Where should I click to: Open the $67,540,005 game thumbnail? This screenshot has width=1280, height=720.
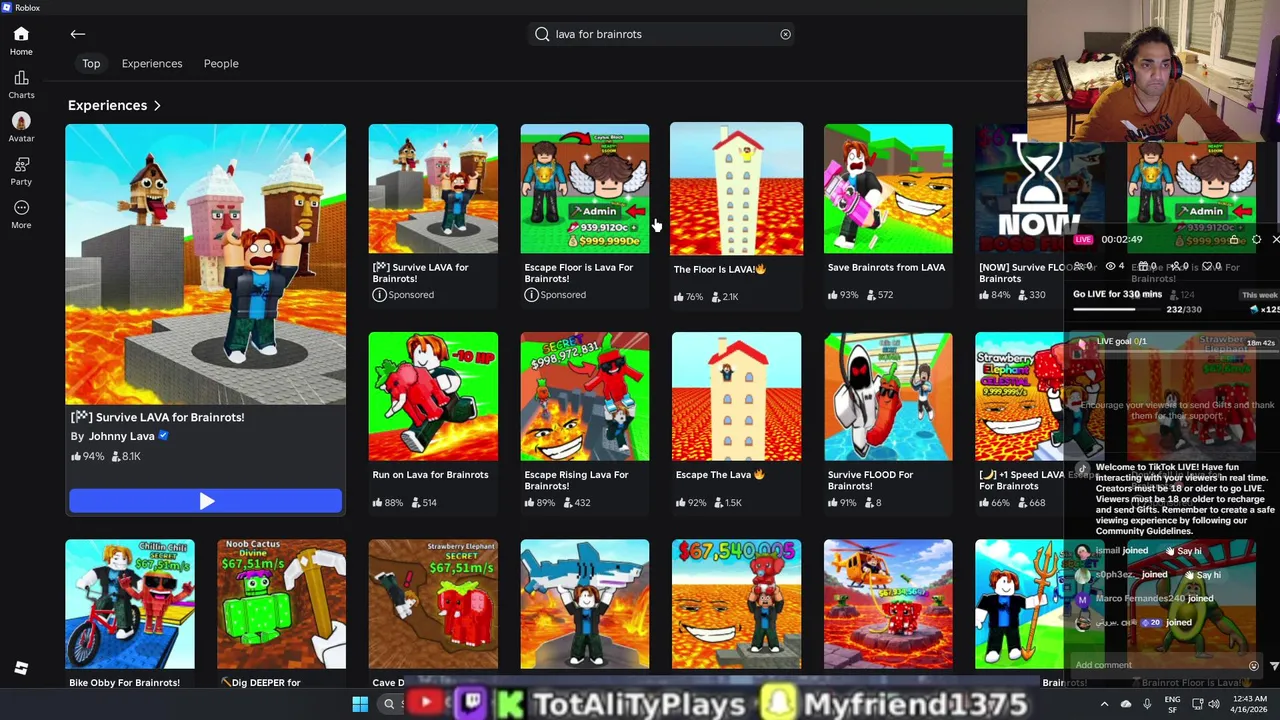click(736, 604)
